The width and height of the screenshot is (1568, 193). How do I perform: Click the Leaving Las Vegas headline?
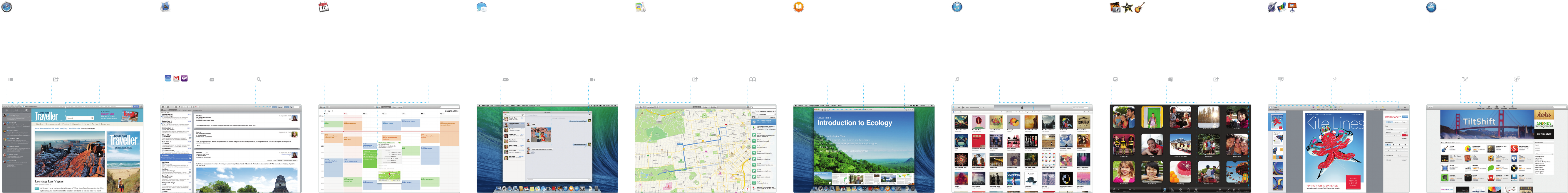[x=49, y=182]
